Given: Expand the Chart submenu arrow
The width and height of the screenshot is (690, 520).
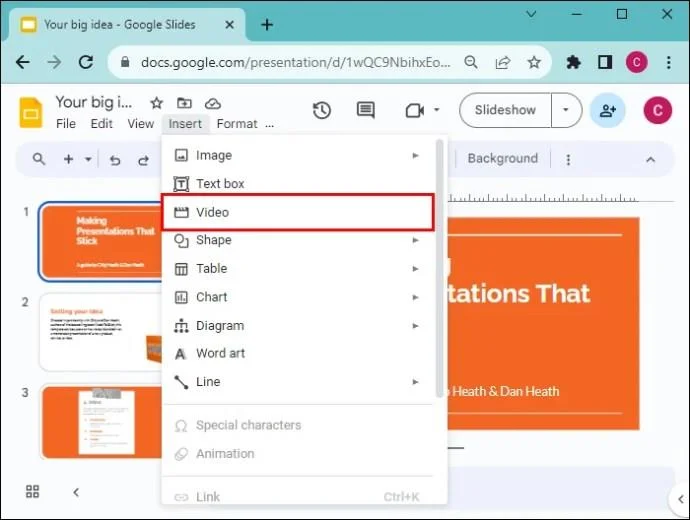Looking at the screenshot, I should pyautogui.click(x=415, y=297).
